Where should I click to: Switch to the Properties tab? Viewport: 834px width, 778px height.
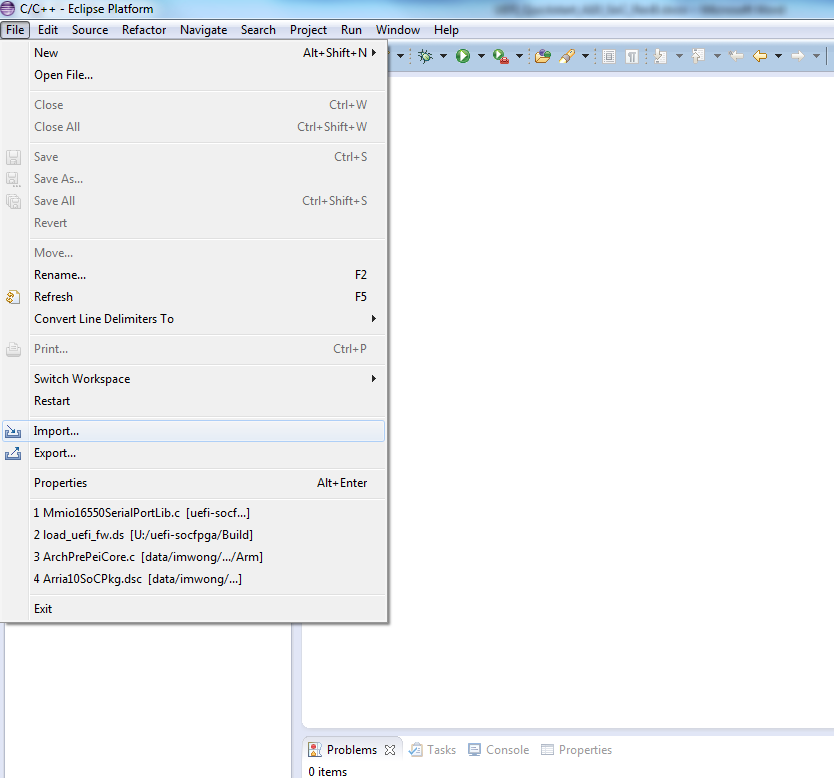tap(577, 750)
